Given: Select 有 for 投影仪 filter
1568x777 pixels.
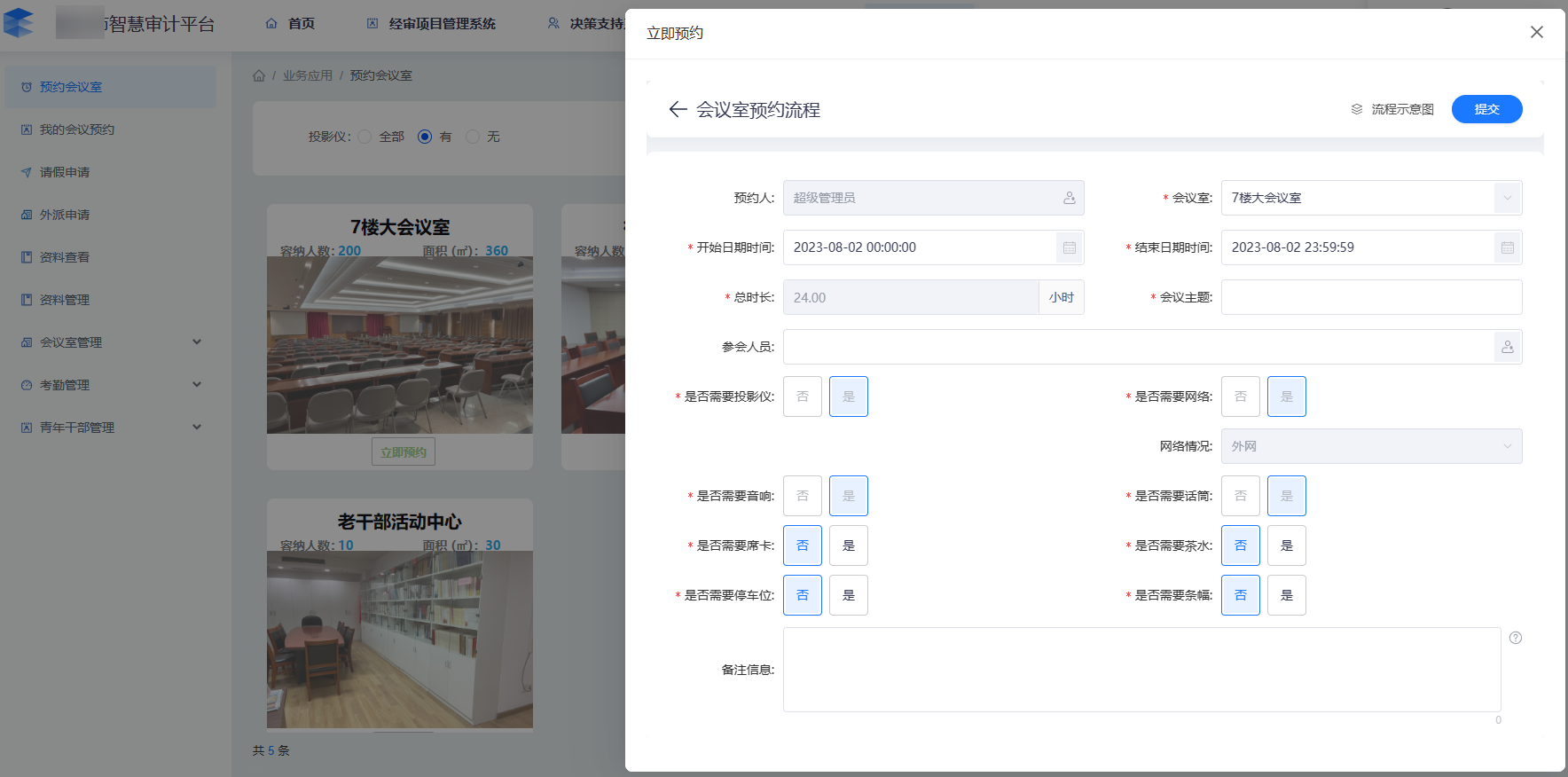Looking at the screenshot, I should coord(425,137).
